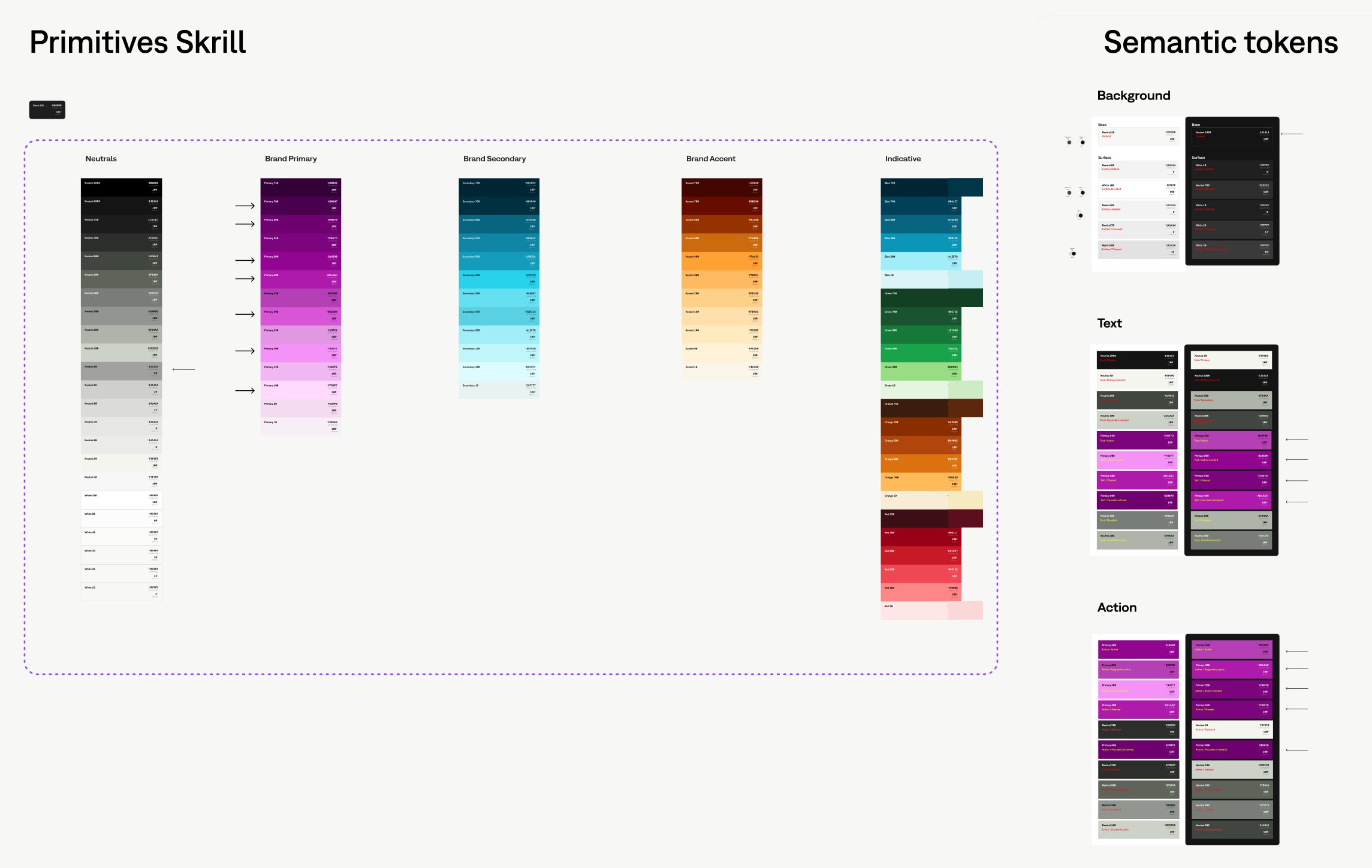Select the Orange 750 dark swatch
The image size is (1372, 868).
(931, 408)
